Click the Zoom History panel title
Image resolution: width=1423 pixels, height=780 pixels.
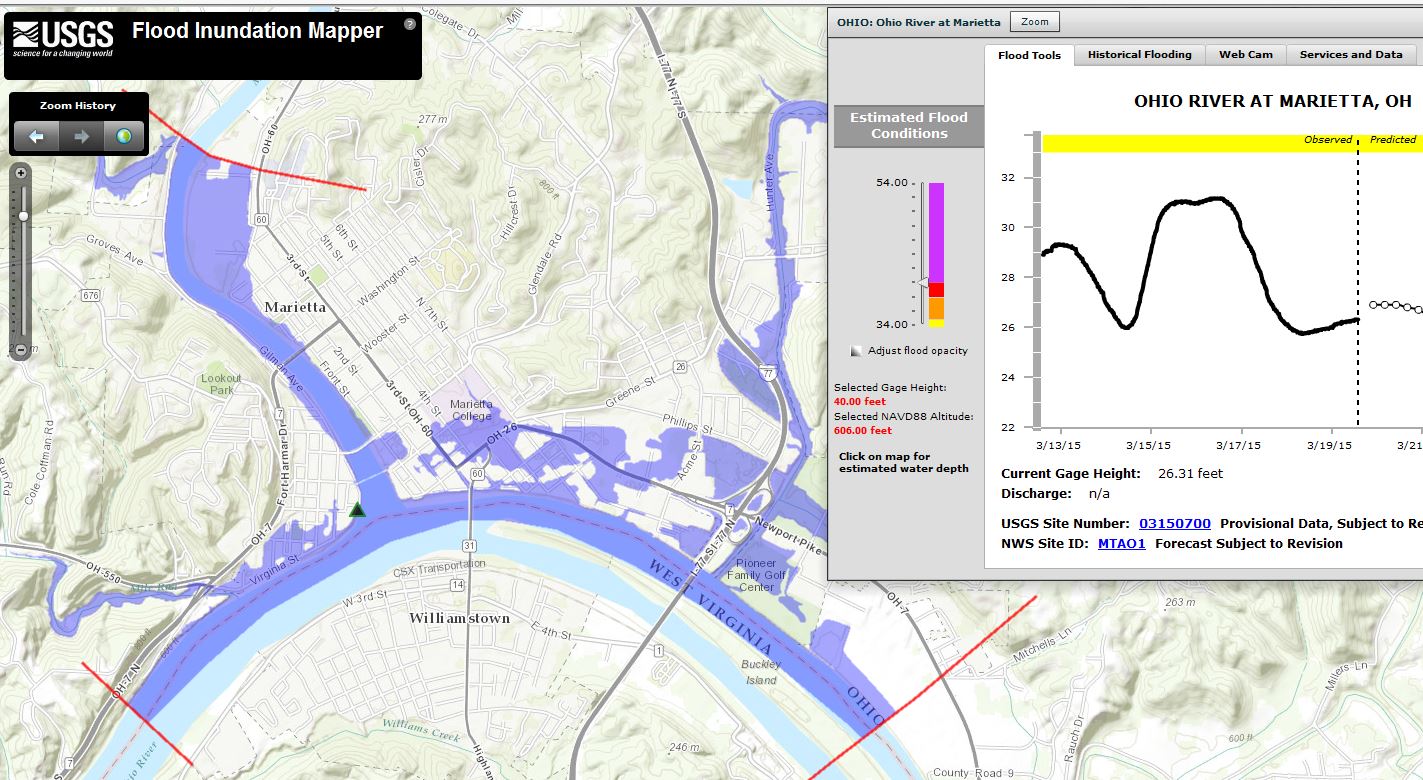pyautogui.click(x=78, y=105)
